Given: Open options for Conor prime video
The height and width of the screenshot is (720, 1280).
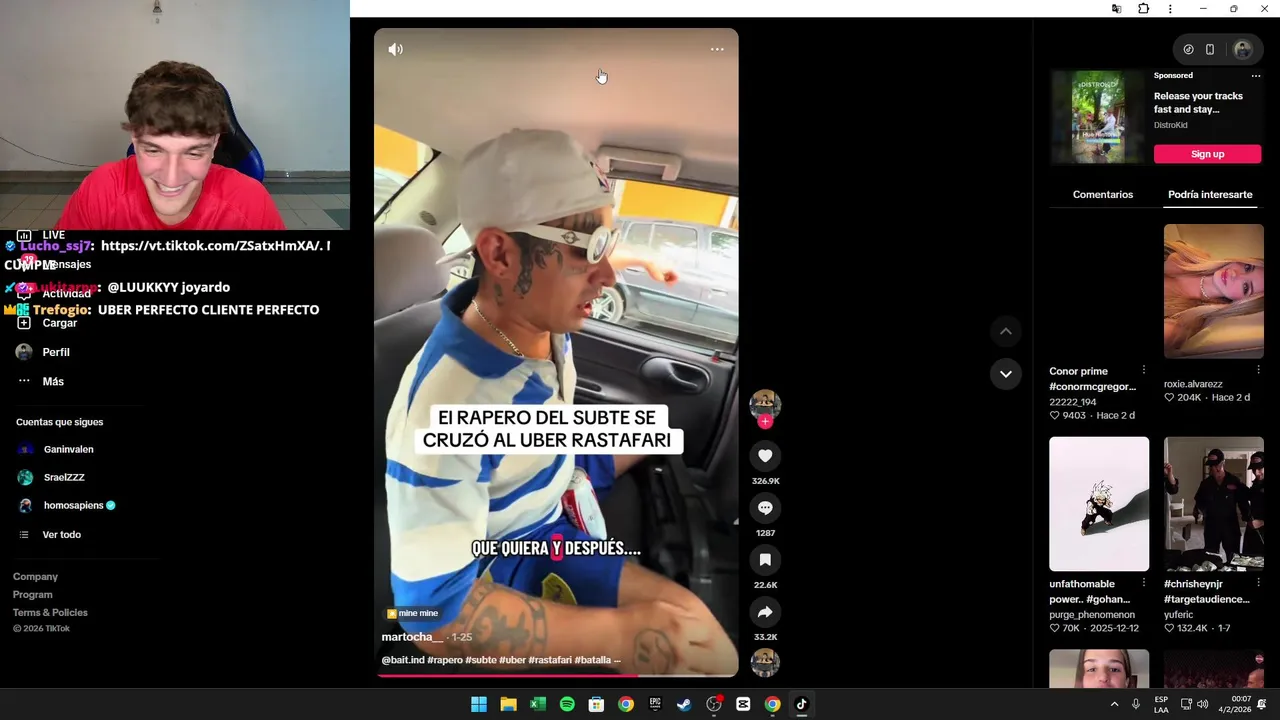Looking at the screenshot, I should 1144,370.
